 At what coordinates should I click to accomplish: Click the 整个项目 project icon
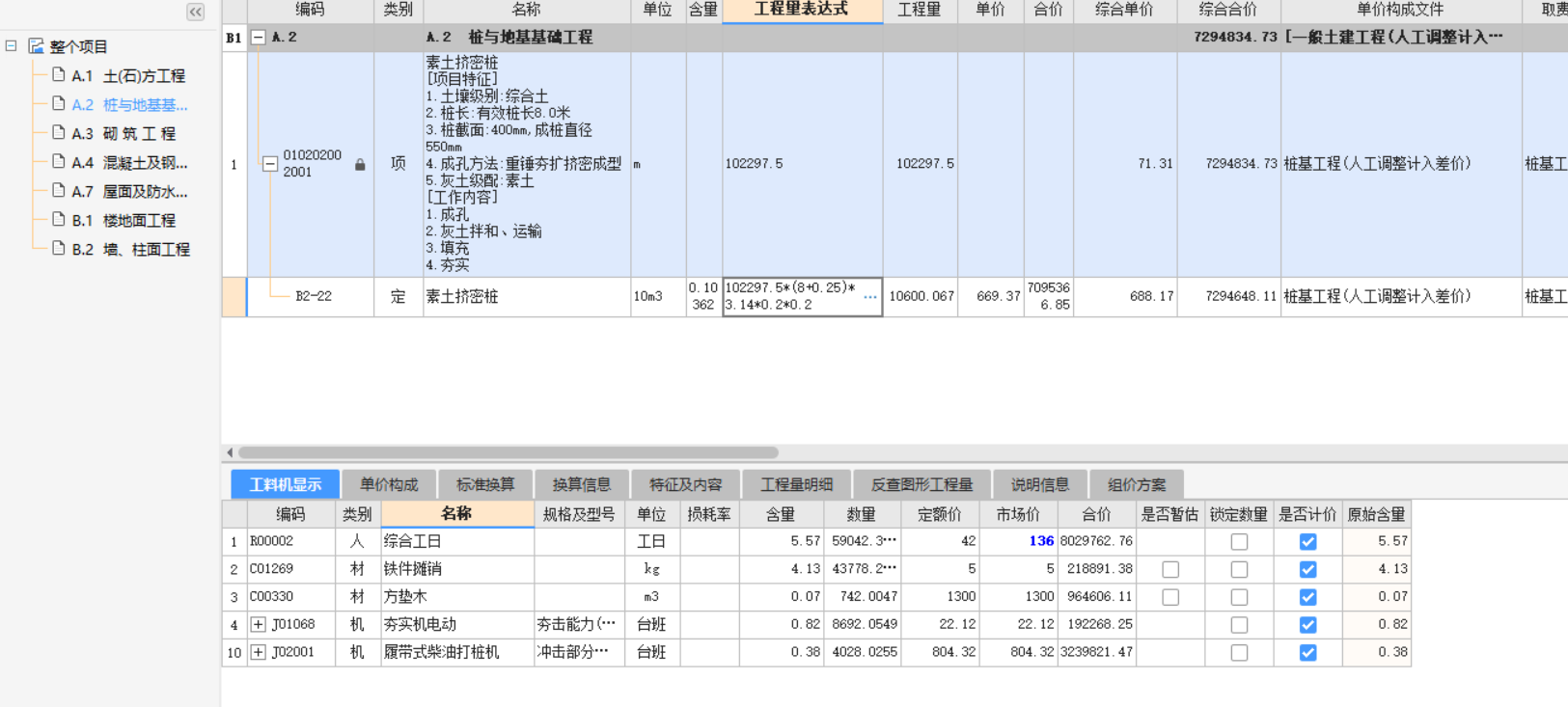pos(37,46)
